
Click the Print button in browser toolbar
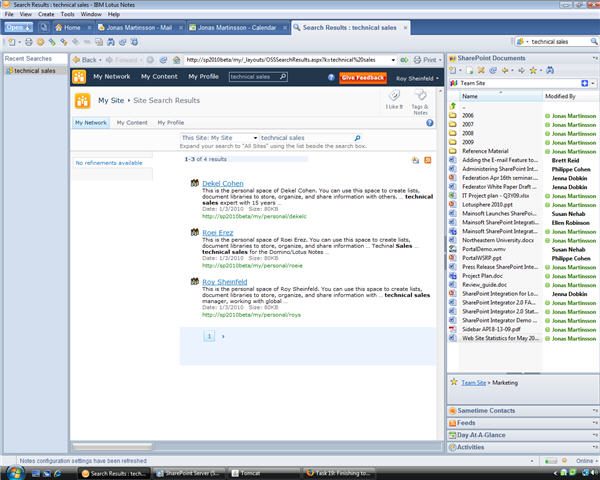pos(425,60)
